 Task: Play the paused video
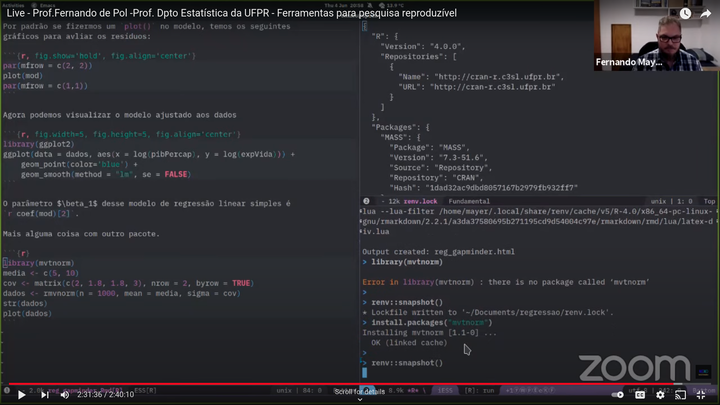(21, 394)
